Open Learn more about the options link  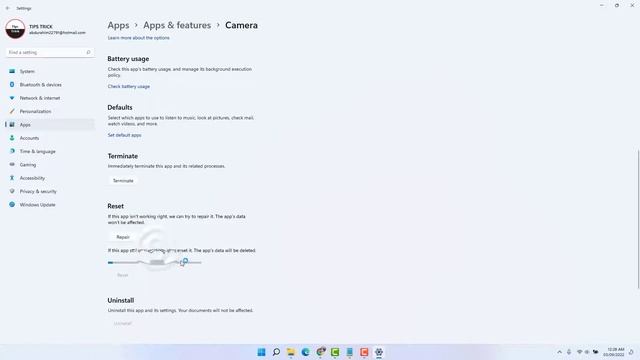[138, 38]
